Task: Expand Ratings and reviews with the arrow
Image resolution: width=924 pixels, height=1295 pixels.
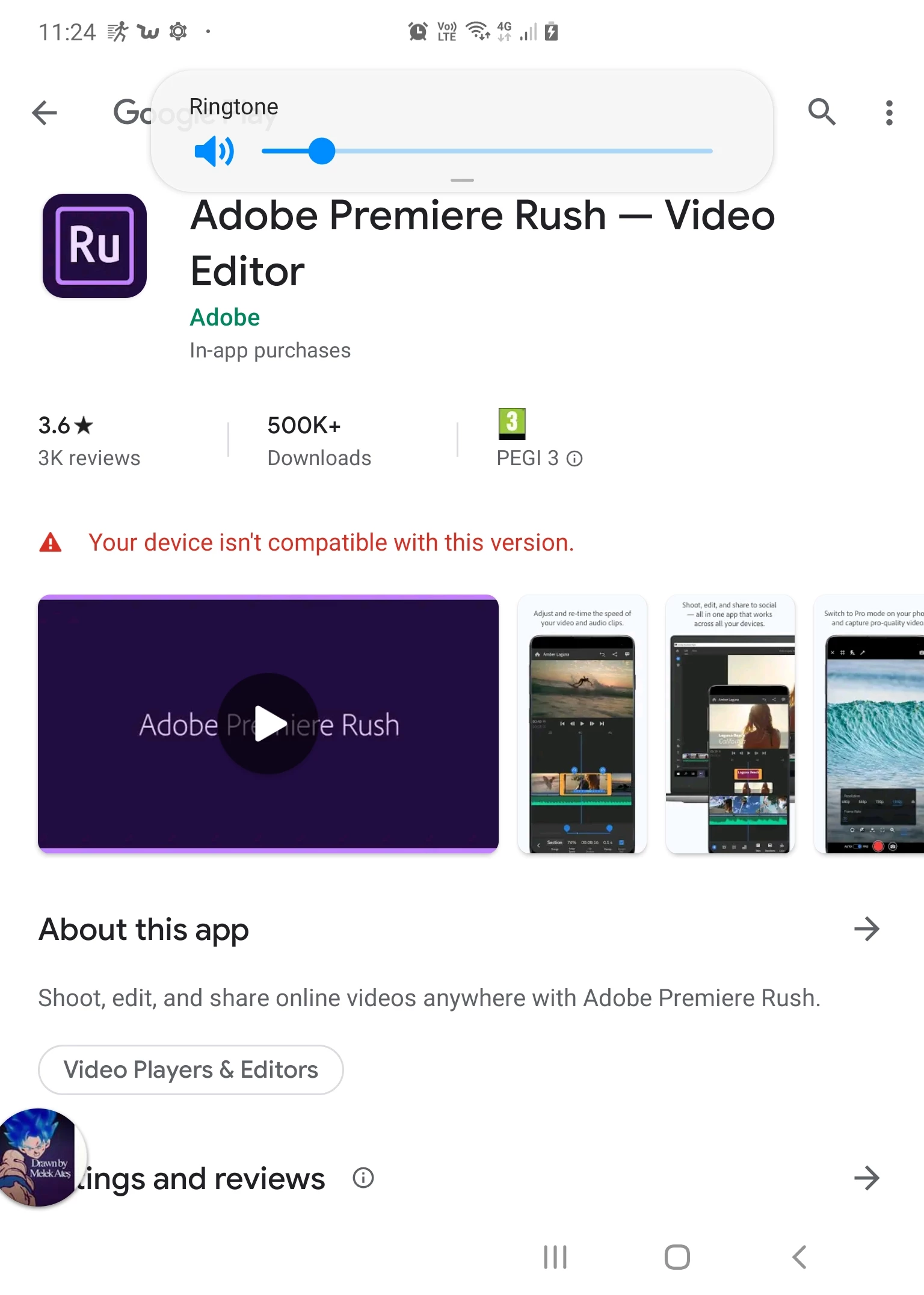Action: 867,1178
